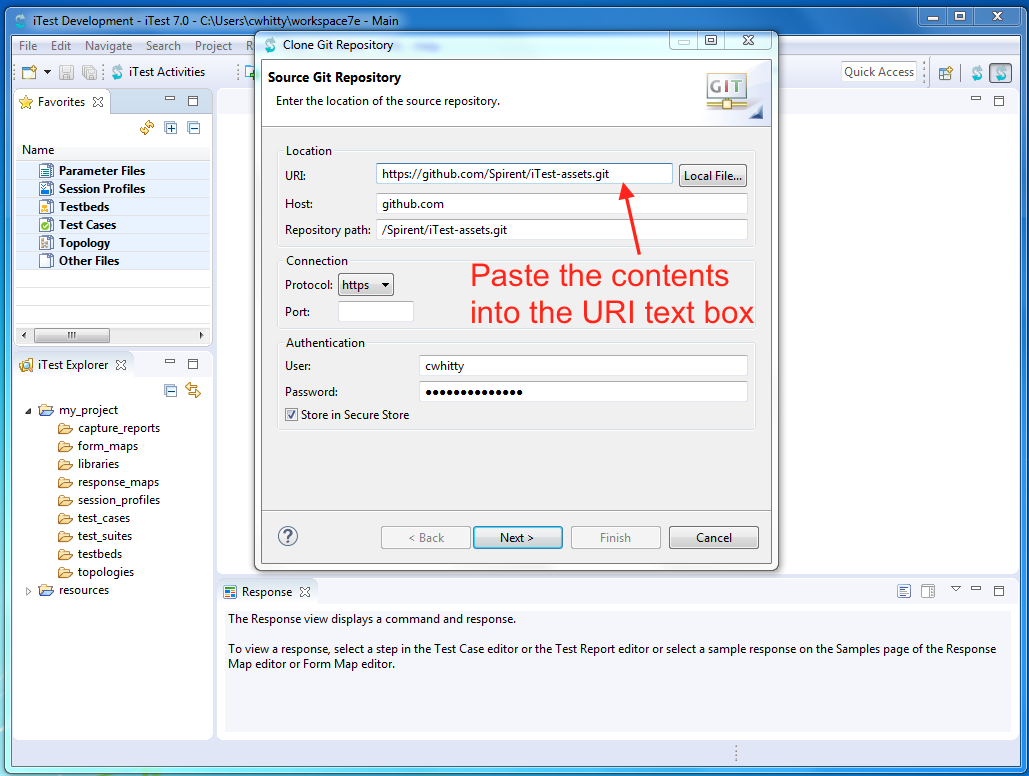
Task: Select the topologies folder
Action: [x=106, y=572]
